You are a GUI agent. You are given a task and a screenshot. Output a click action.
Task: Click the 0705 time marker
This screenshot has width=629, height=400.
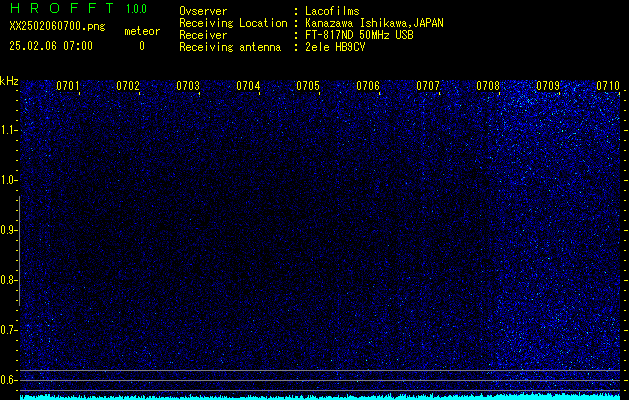click(x=308, y=86)
